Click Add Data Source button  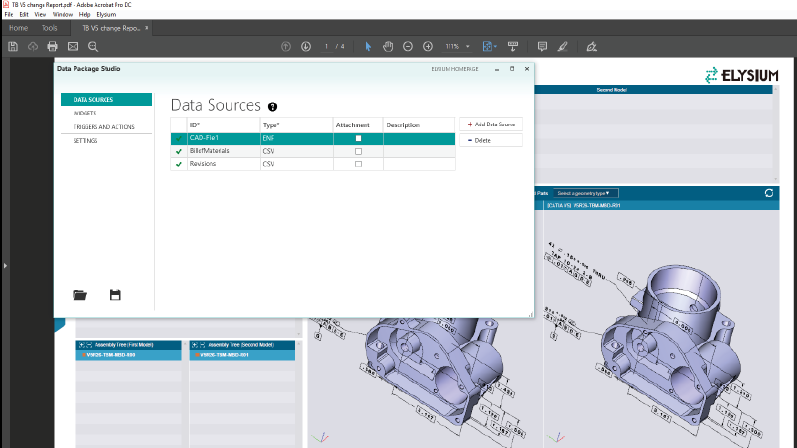489,124
